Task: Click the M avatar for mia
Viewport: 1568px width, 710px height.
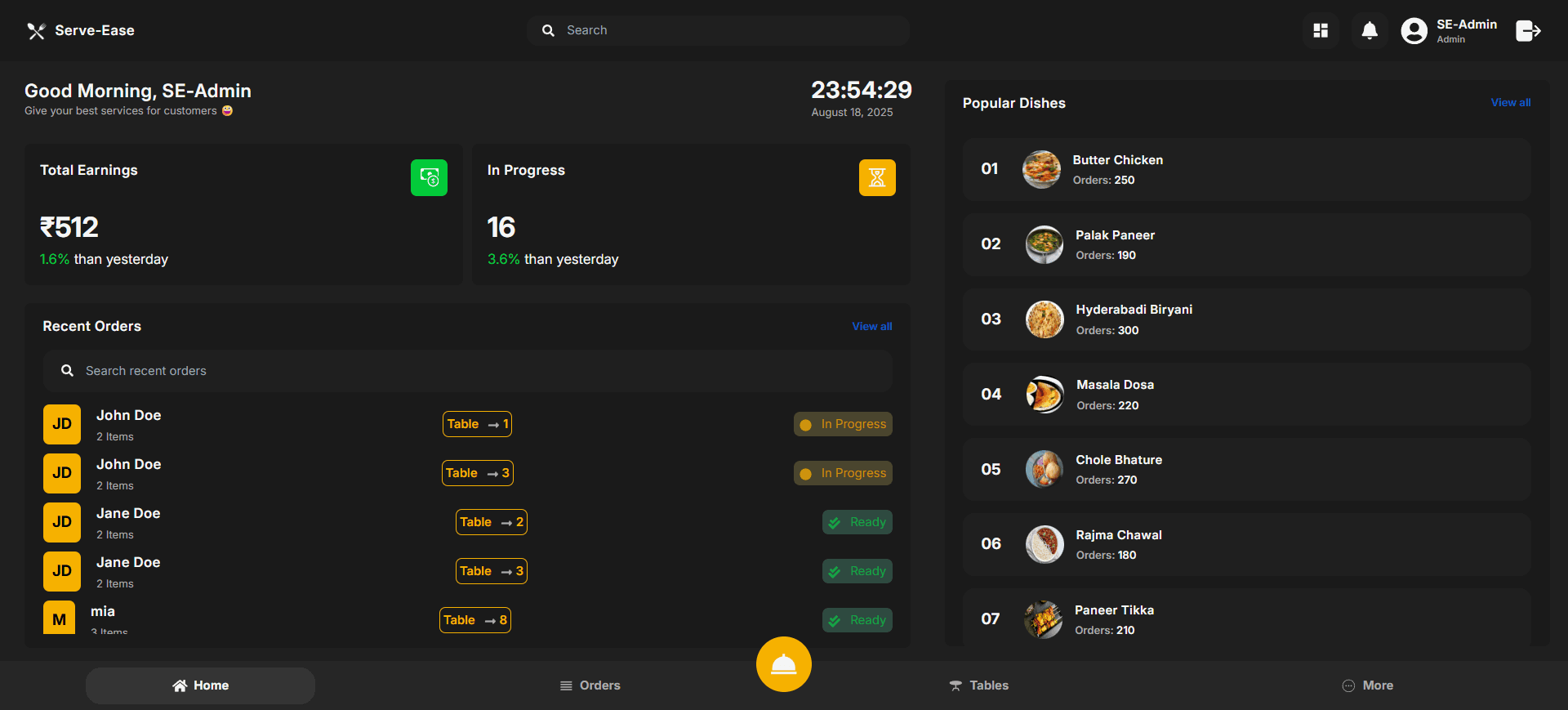Action: click(59, 618)
